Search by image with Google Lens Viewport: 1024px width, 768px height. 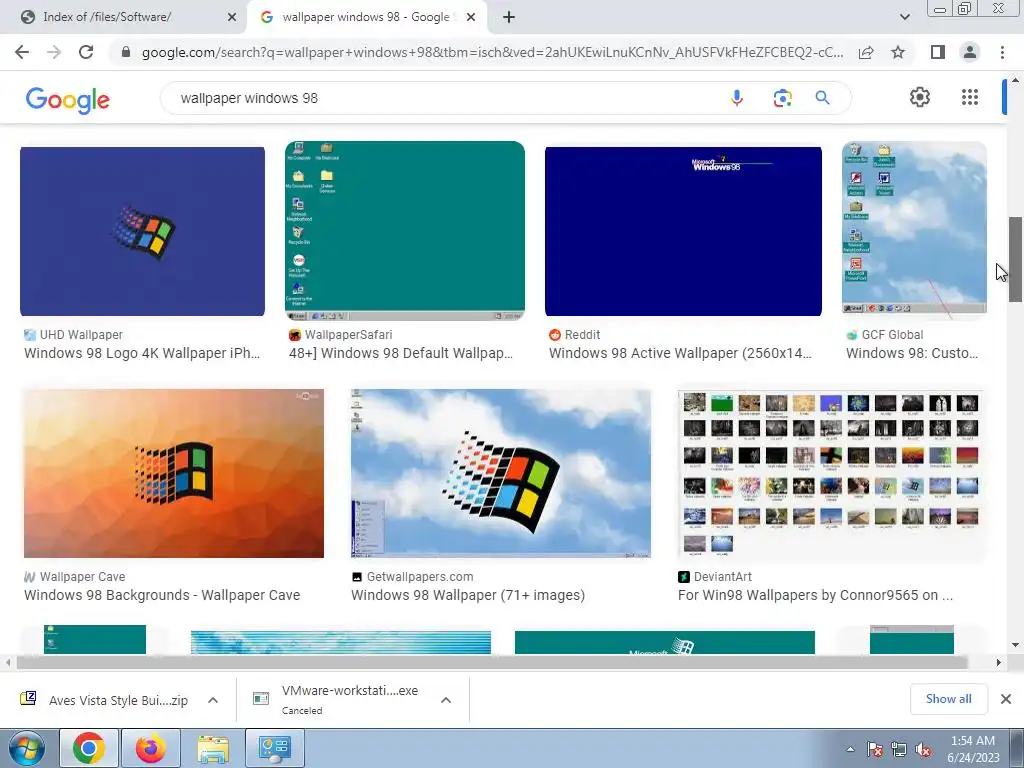782,98
